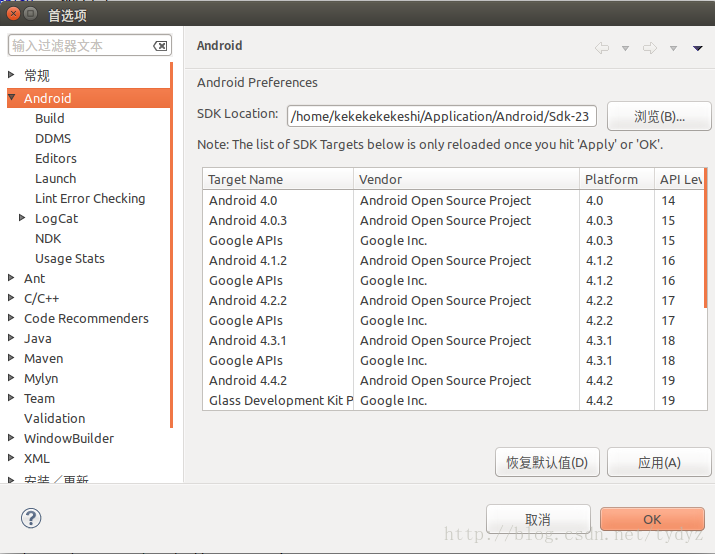Click the SDK Location path field

pos(441,116)
